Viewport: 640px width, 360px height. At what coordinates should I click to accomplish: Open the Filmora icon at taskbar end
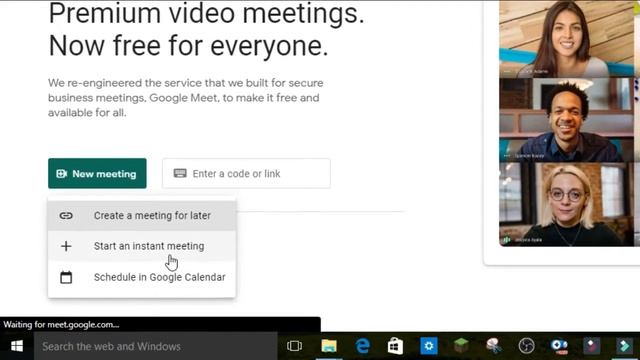pos(624,346)
